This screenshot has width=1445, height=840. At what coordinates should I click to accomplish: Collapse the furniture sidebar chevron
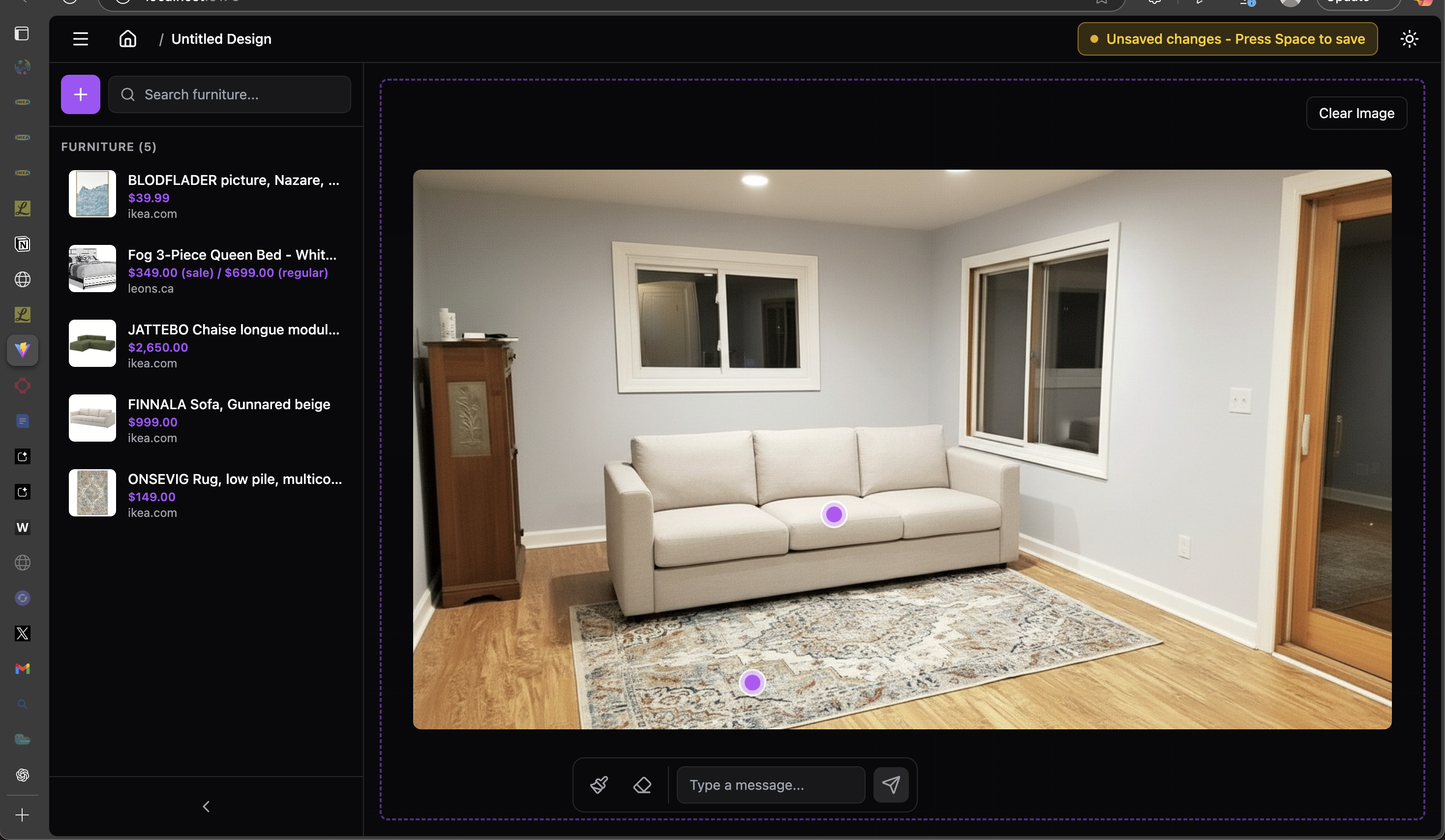click(206, 807)
